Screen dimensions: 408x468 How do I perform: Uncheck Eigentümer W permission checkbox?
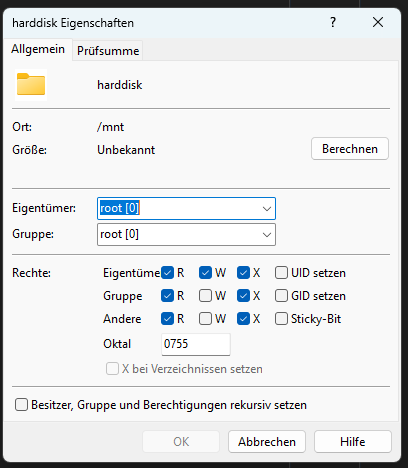[205, 273]
